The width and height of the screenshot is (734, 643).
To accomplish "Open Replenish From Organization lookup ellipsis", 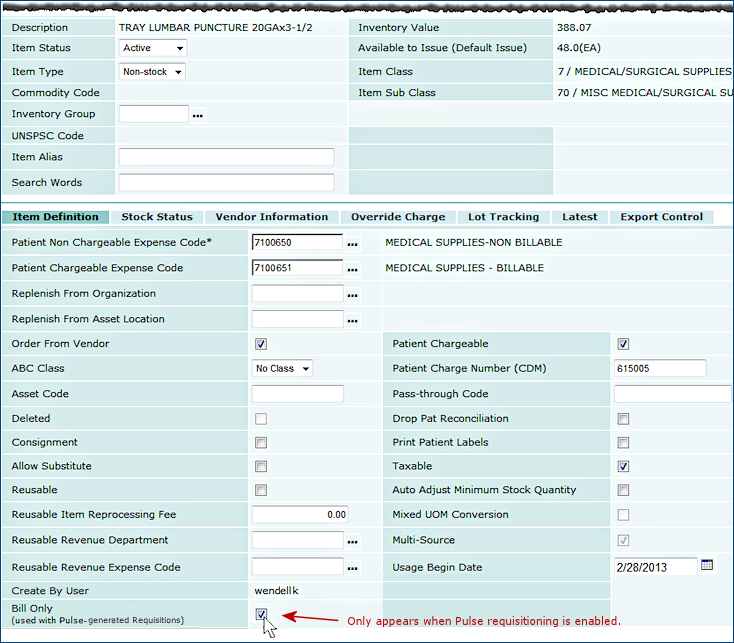I will pyautogui.click(x=352, y=295).
